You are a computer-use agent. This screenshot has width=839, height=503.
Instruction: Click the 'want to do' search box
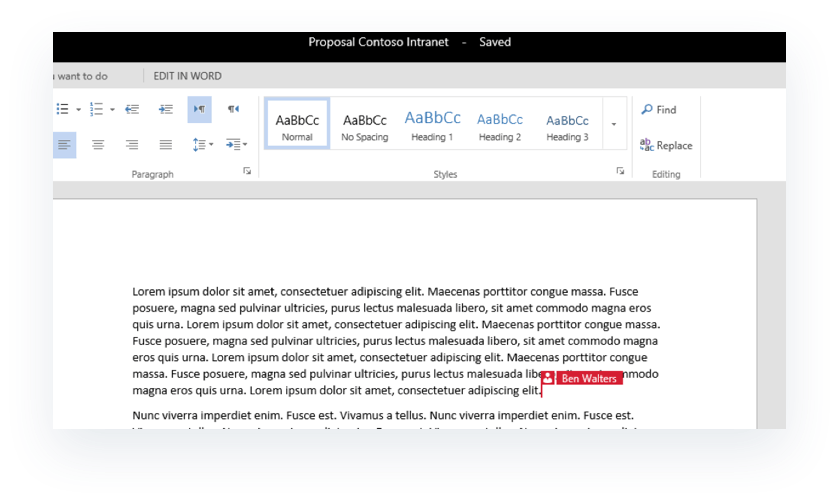(81, 76)
